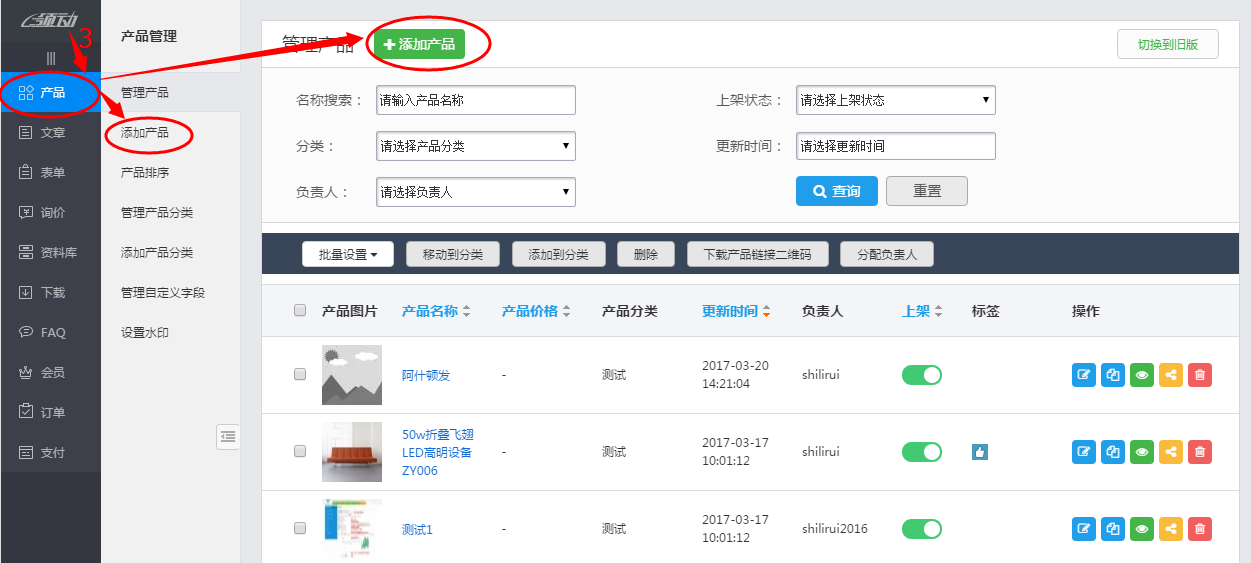Viewport: 1251px width, 563px height.
Task: Click the orange share icon for 阿什顿发
Action: click(1171, 375)
